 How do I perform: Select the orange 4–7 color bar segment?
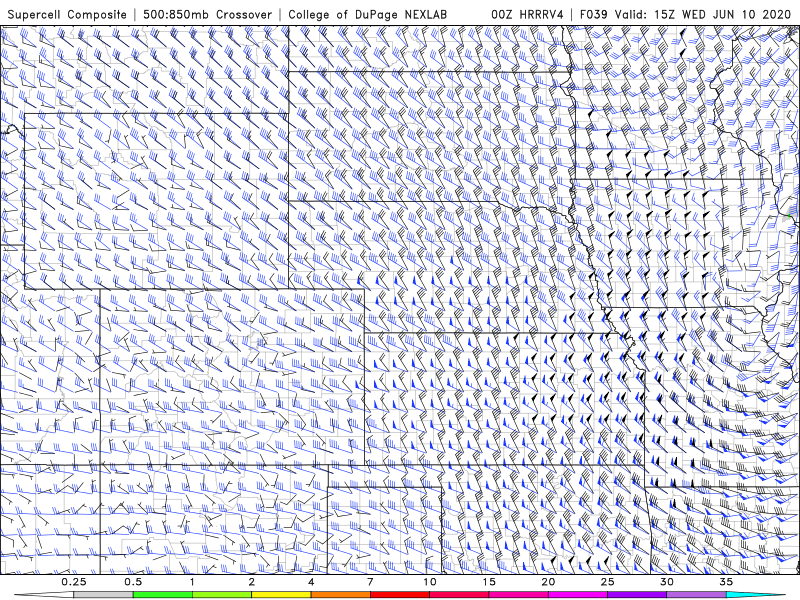[x=340, y=595]
